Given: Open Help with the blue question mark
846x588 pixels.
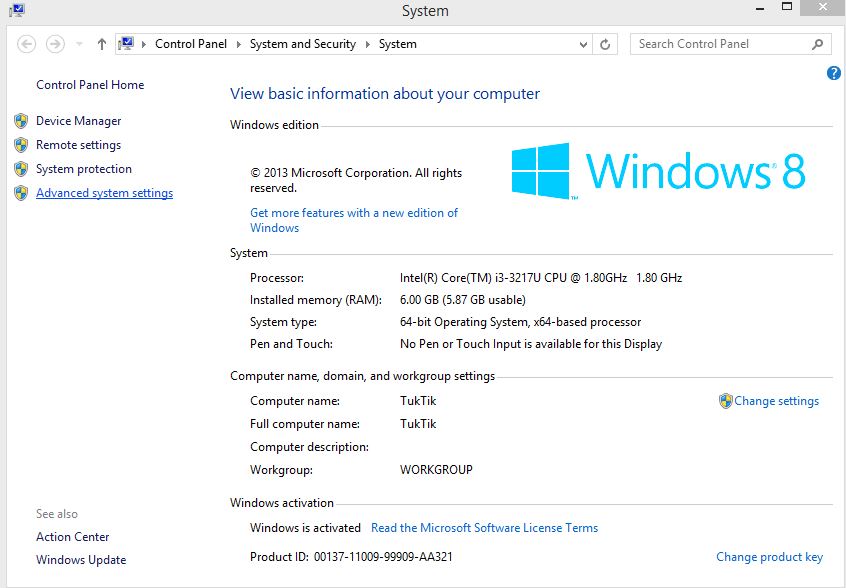Looking at the screenshot, I should point(833,73).
